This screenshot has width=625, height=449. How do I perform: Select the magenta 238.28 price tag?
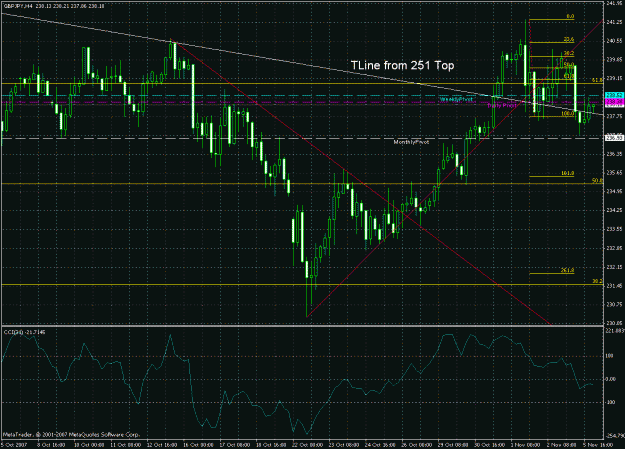[x=614, y=102]
